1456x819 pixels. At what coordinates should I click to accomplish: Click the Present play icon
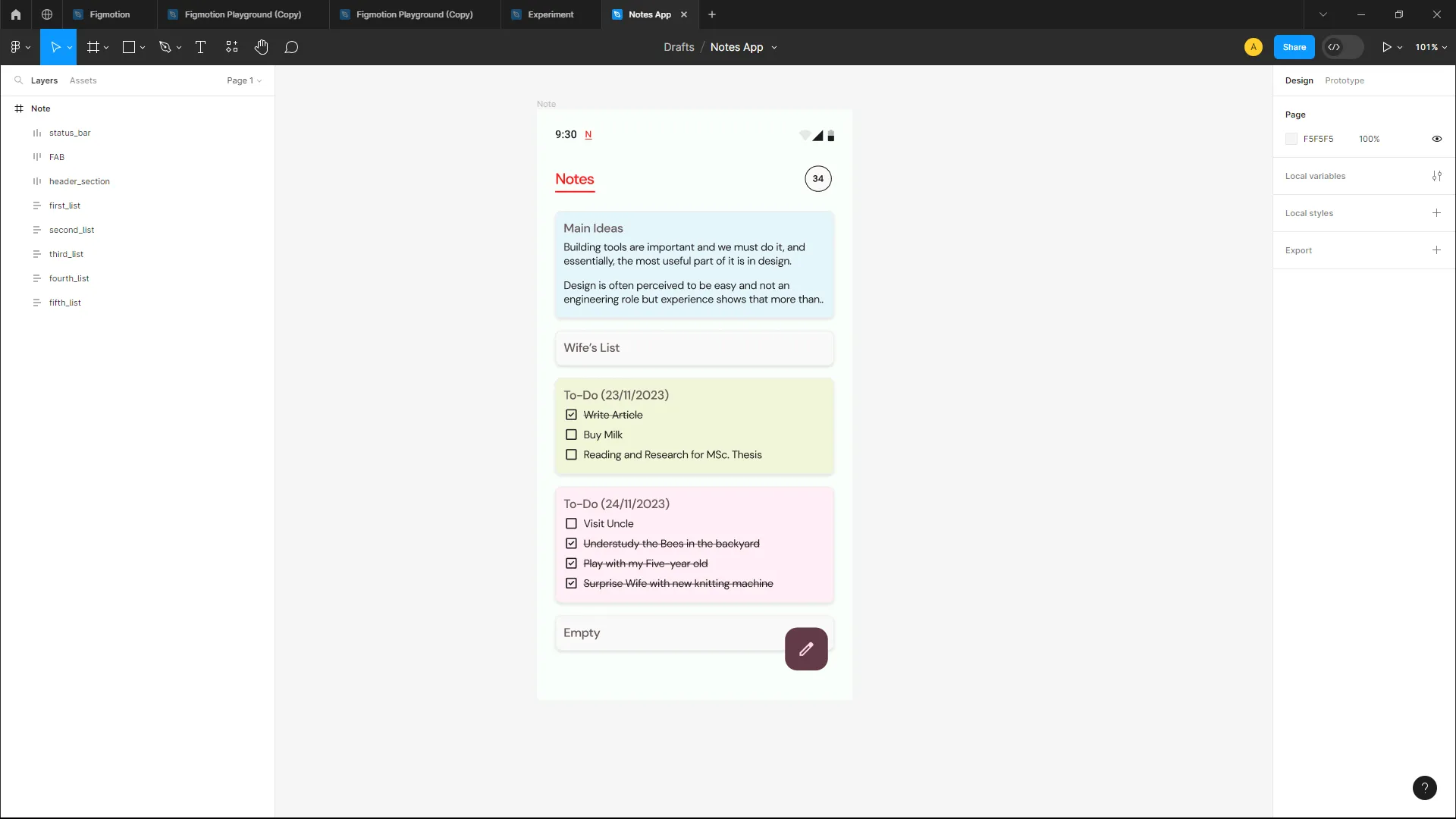pos(1386,47)
